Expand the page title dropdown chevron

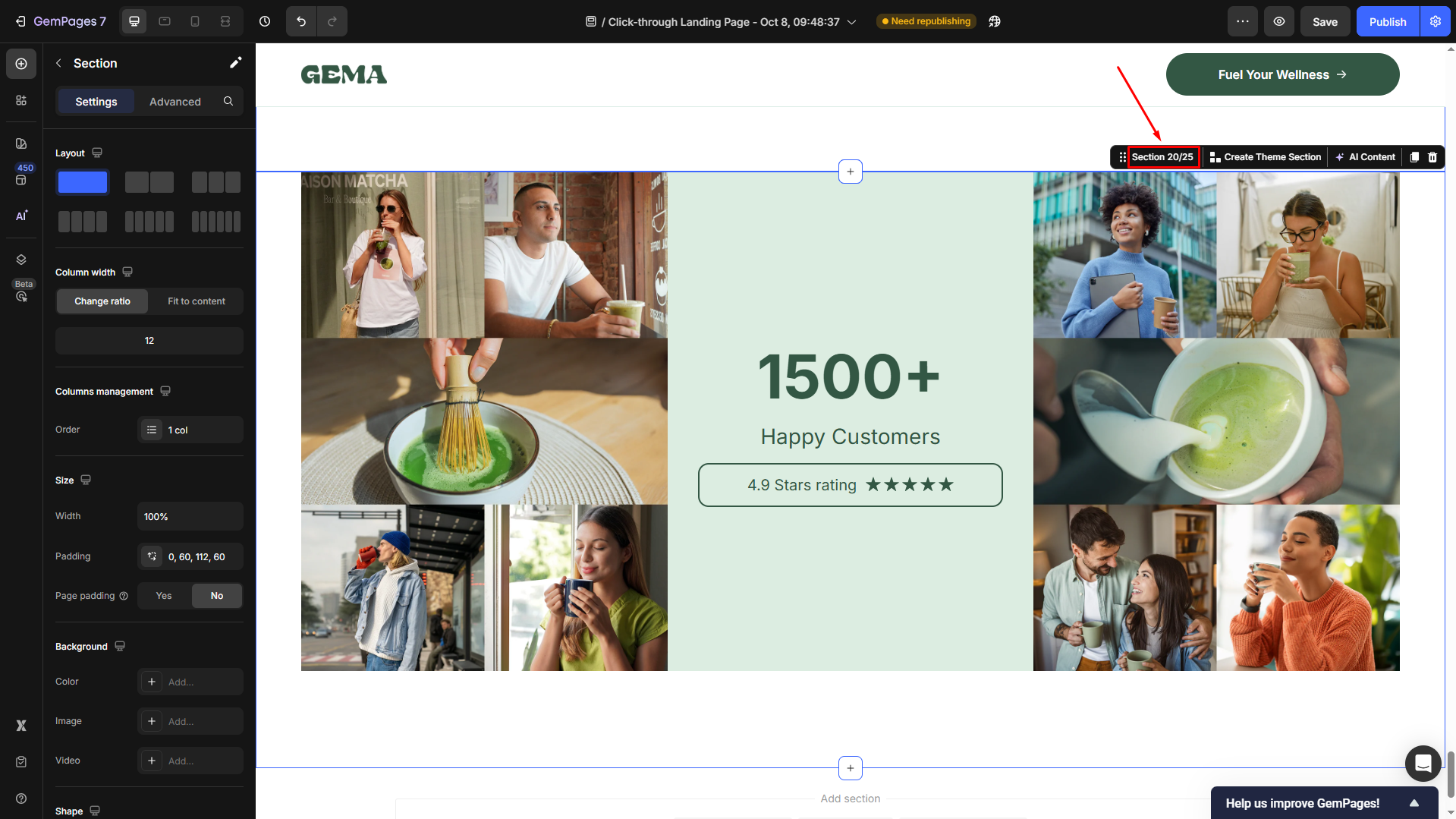tap(852, 22)
